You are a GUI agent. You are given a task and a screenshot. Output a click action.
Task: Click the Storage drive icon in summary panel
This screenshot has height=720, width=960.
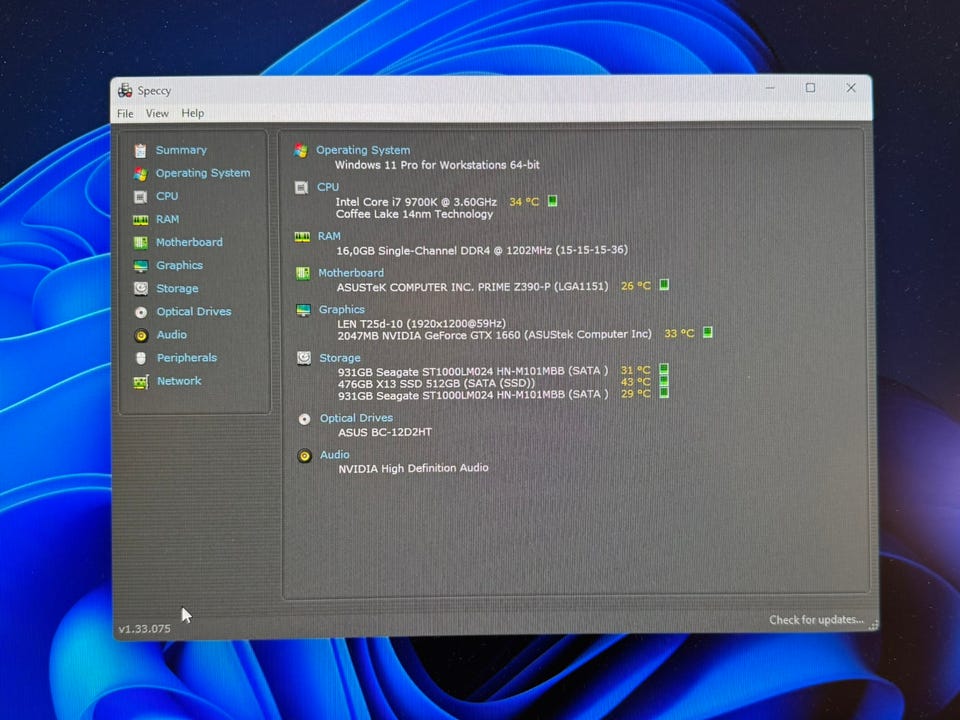[304, 358]
